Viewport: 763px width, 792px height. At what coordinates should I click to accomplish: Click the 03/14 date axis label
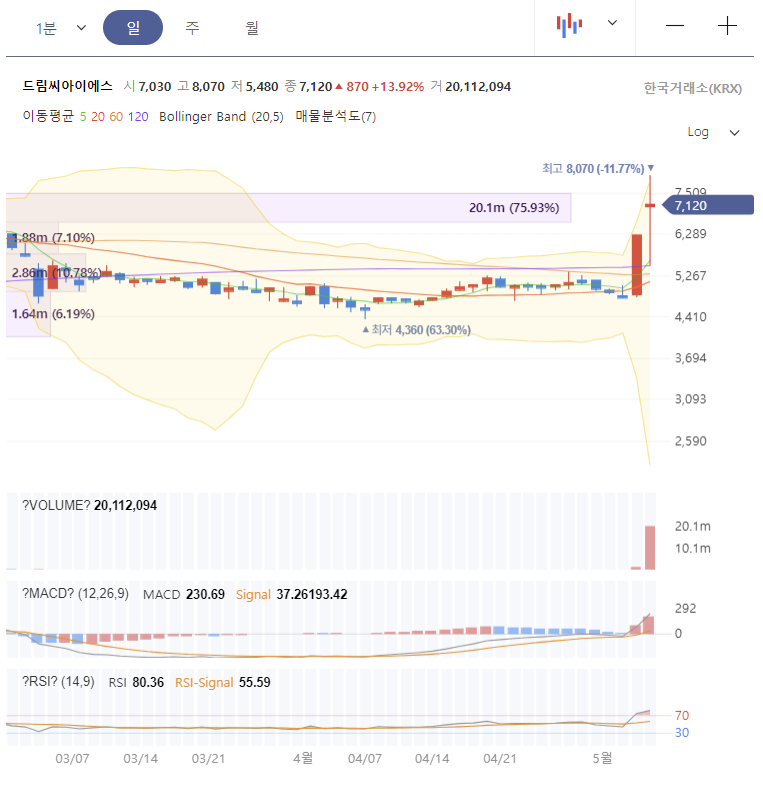click(140, 759)
